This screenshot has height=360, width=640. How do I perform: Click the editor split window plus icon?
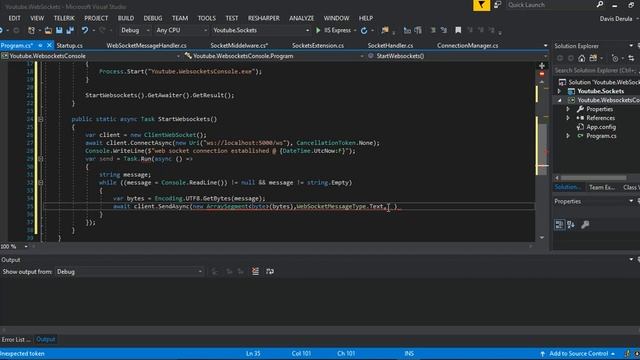(x=542, y=66)
